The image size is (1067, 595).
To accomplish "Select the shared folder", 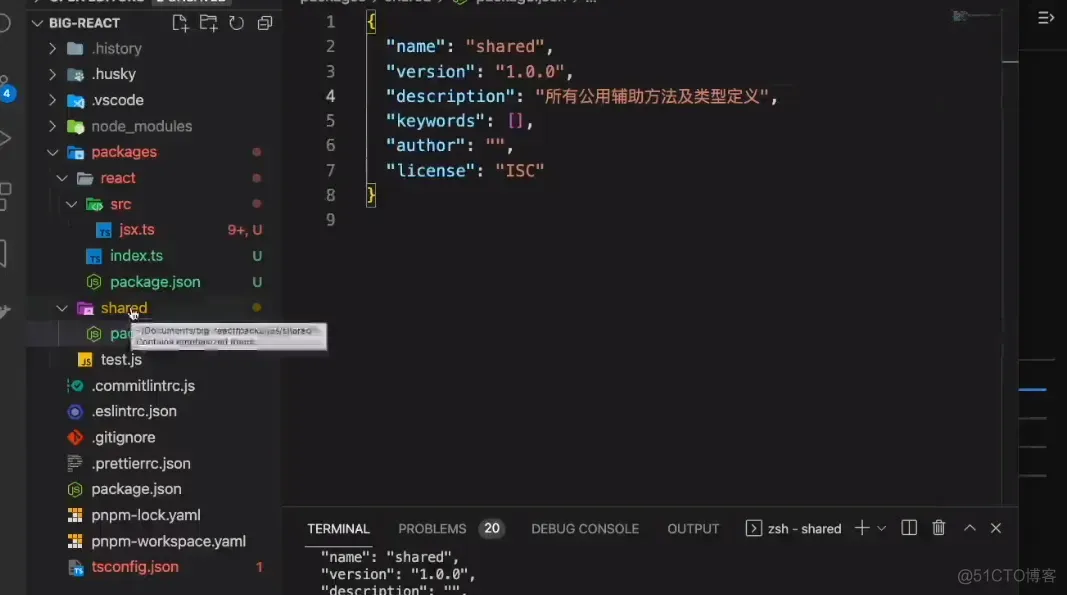I will click(x=123, y=308).
